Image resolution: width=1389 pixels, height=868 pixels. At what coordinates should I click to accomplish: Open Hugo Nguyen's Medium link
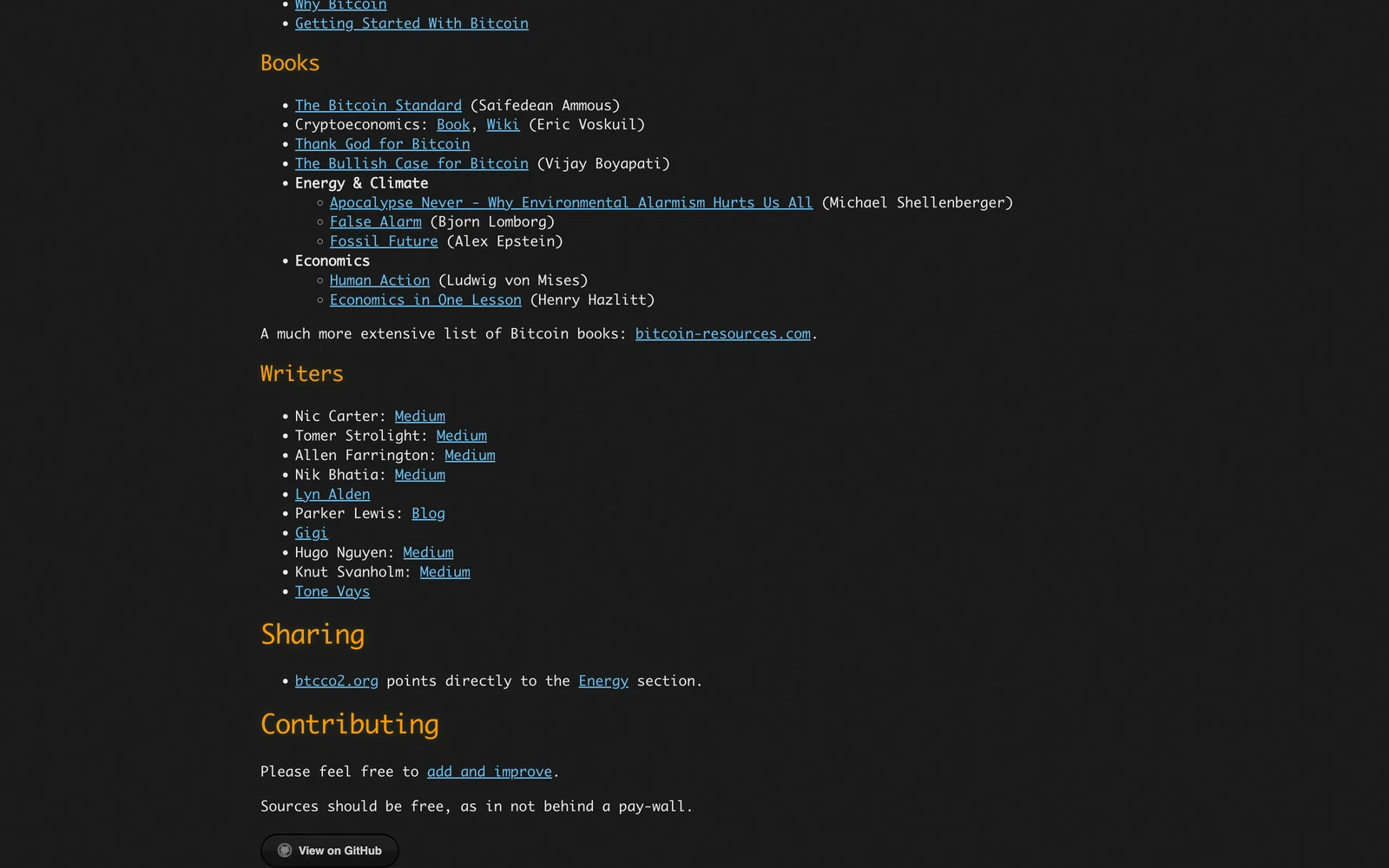(x=428, y=552)
